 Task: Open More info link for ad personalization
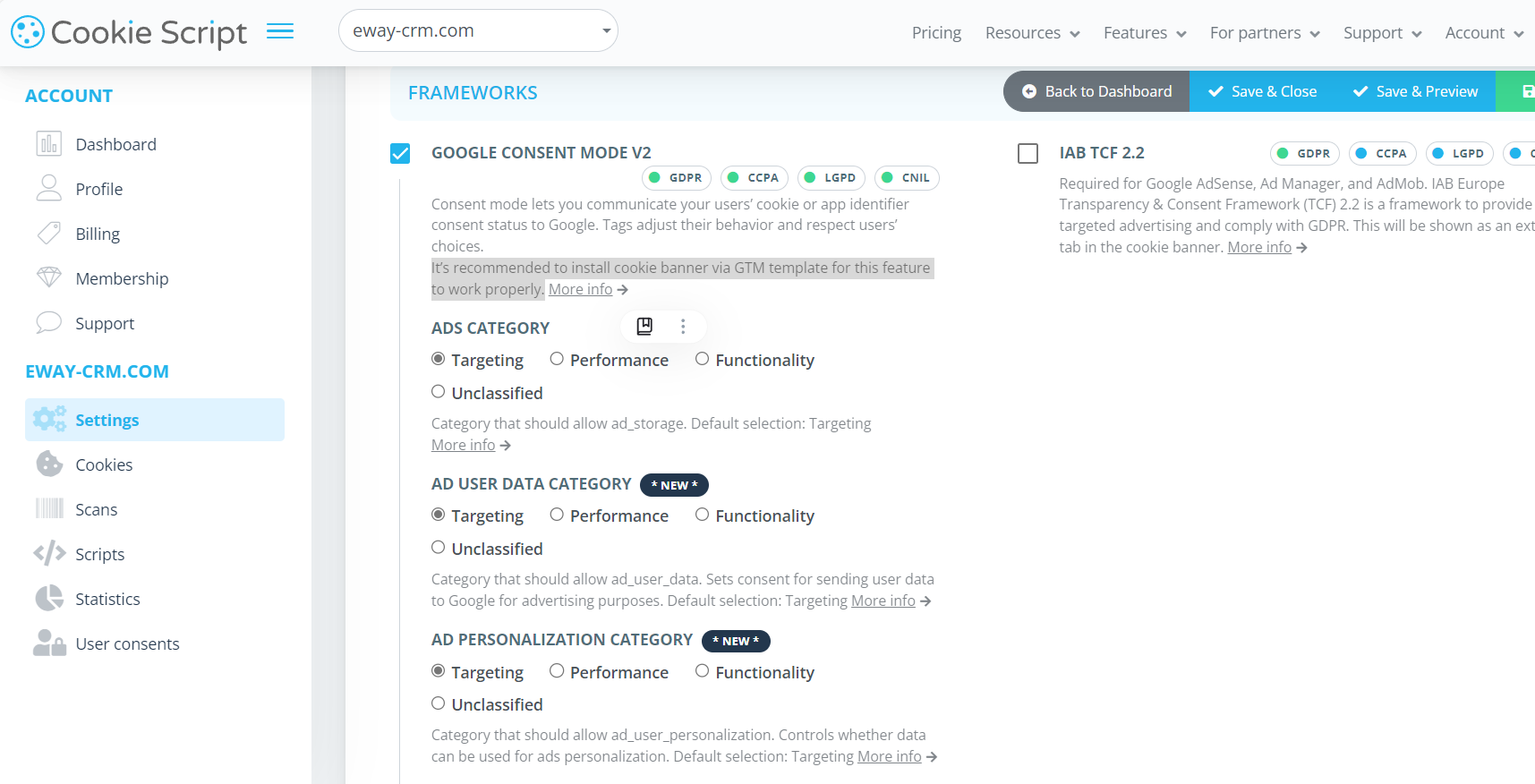coord(889,756)
